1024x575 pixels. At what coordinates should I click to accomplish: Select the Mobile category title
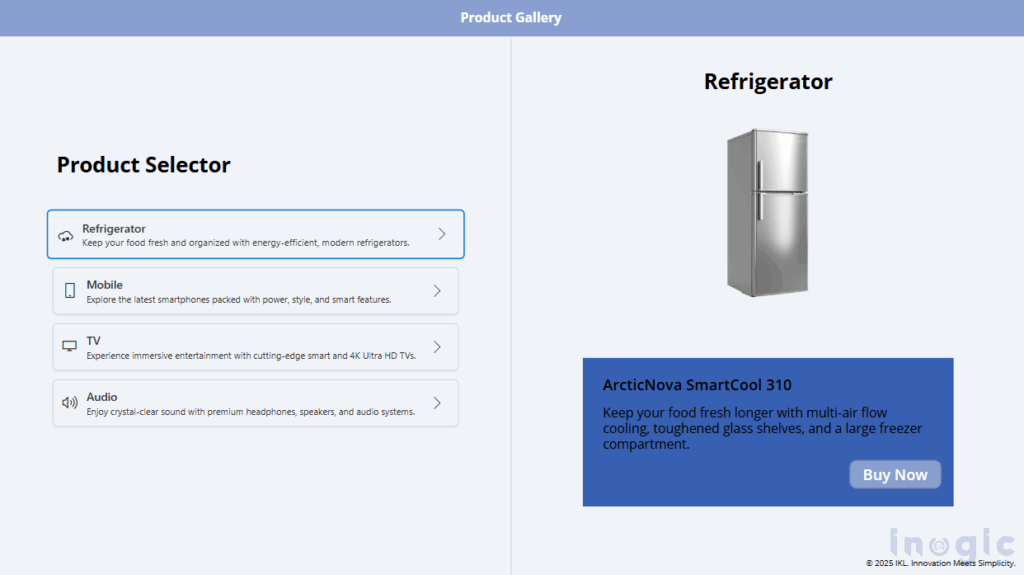coord(105,285)
